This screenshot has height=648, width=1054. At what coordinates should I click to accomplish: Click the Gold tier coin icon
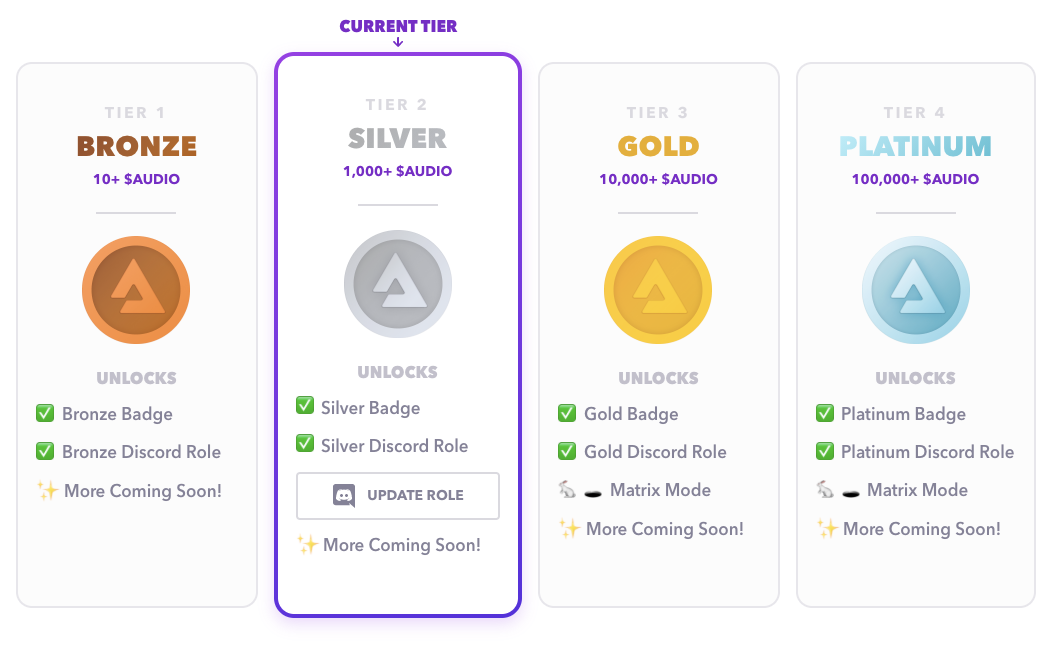(x=658, y=290)
